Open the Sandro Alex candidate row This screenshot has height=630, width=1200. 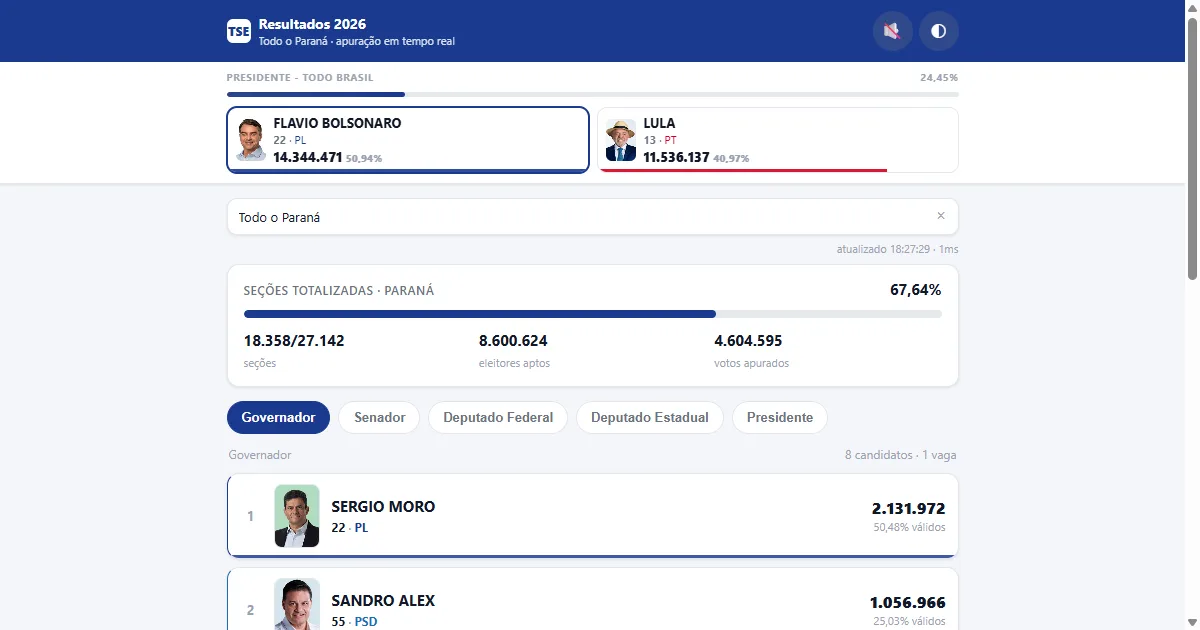coord(592,599)
